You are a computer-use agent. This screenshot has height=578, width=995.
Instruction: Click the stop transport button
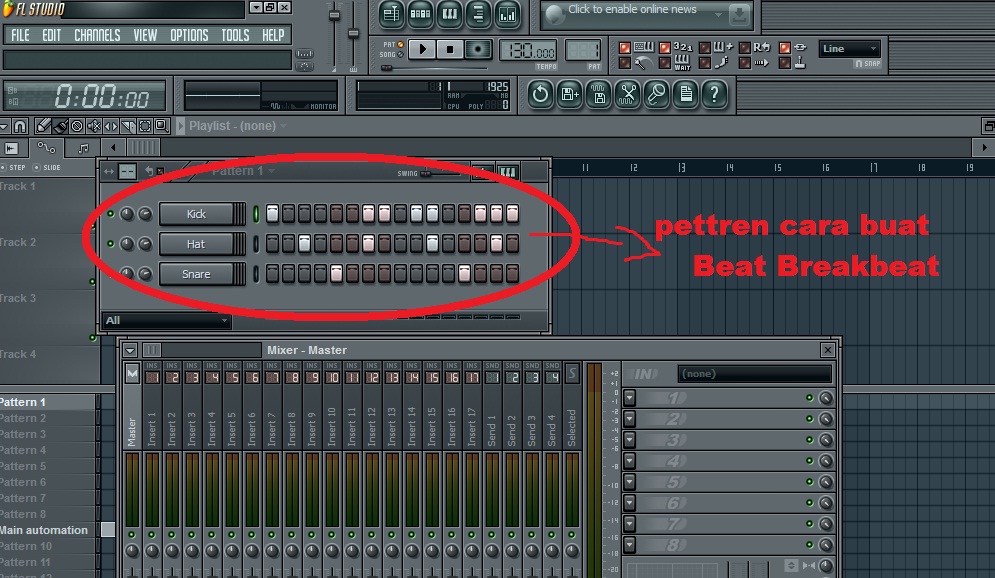(x=449, y=49)
